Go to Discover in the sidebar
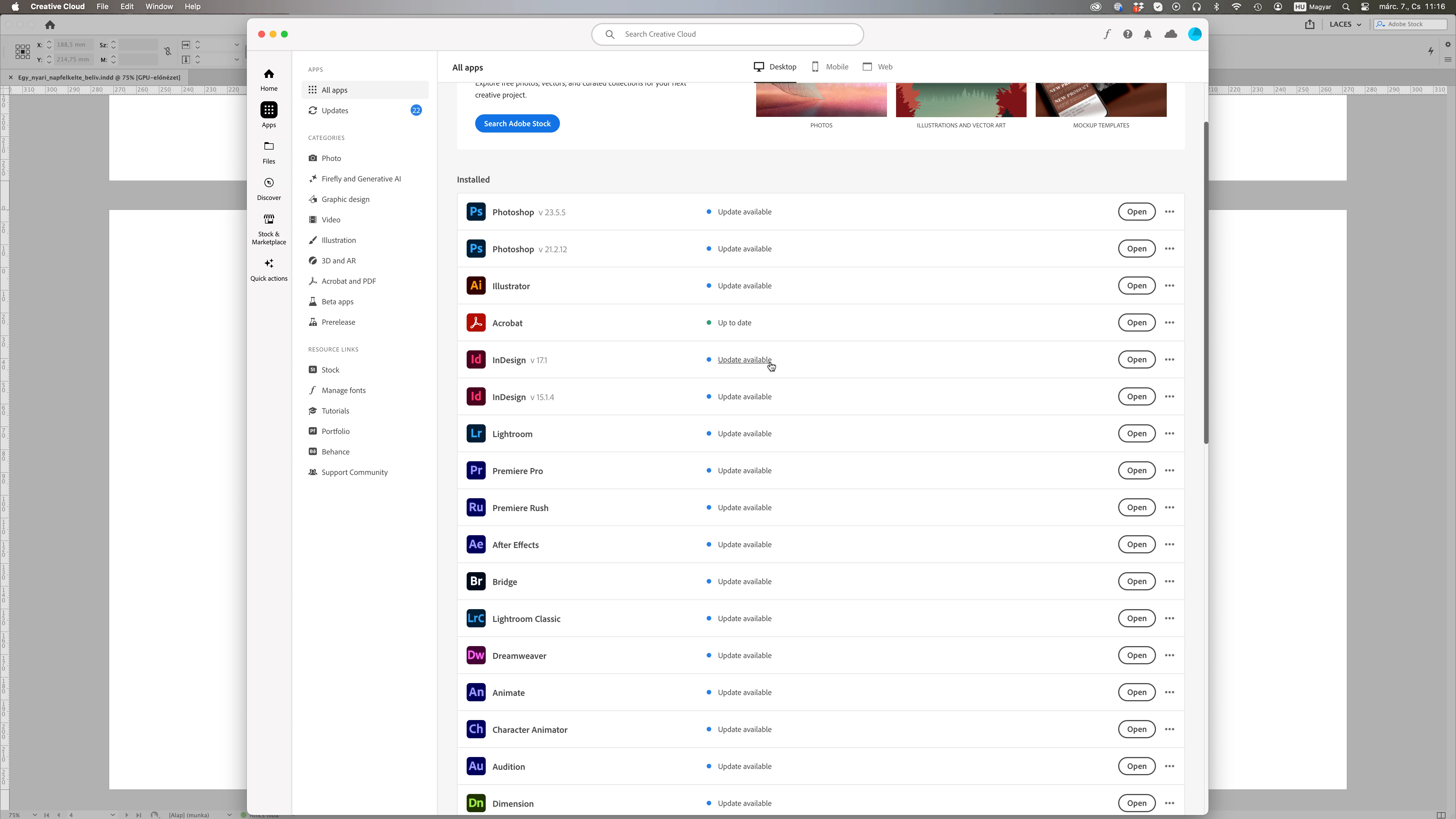1456x819 pixels. [268, 188]
